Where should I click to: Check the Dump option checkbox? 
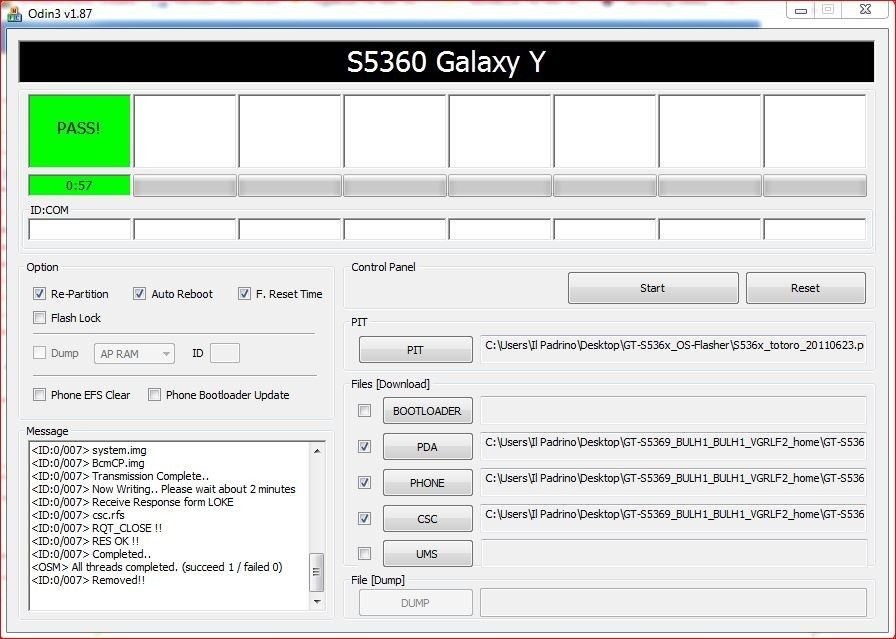point(39,353)
